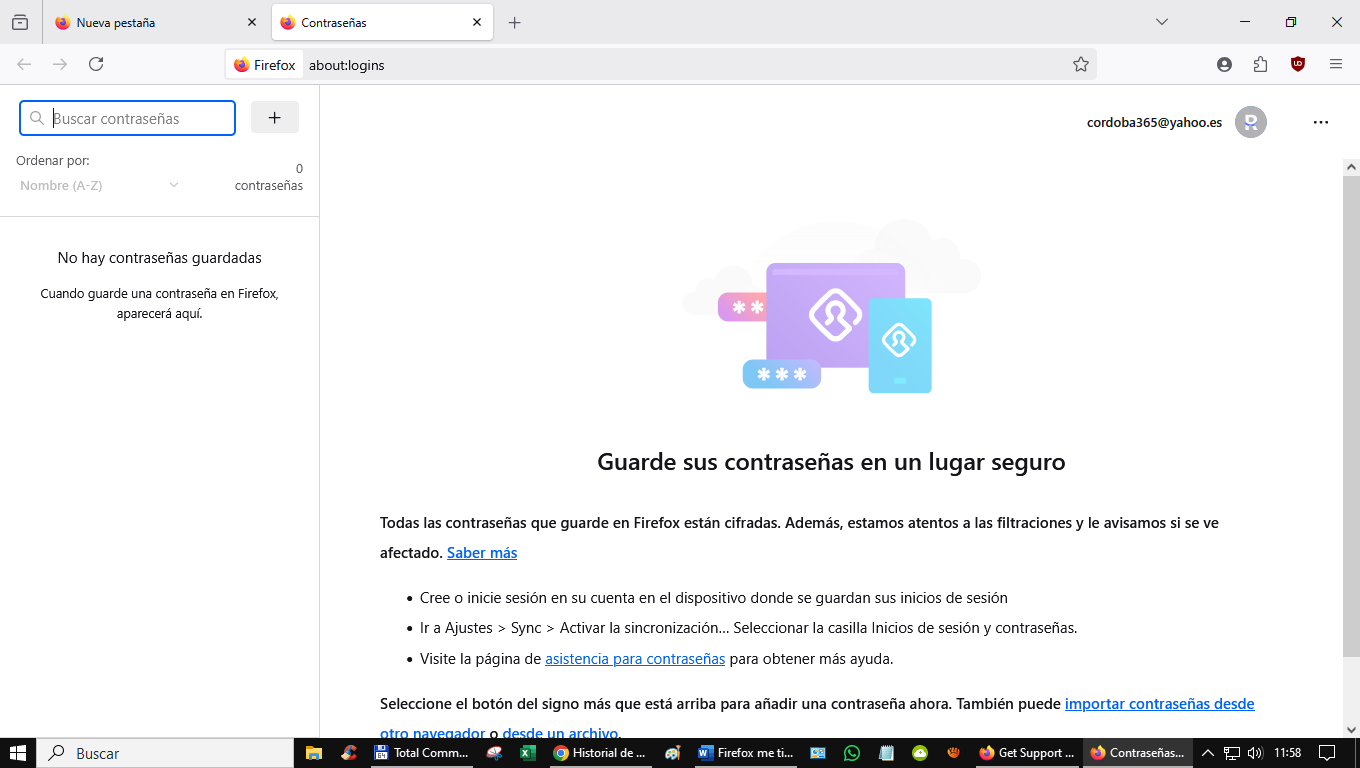Open the uBlock Origin extension icon
Screen dimensions: 1360x768
coord(1298,64)
